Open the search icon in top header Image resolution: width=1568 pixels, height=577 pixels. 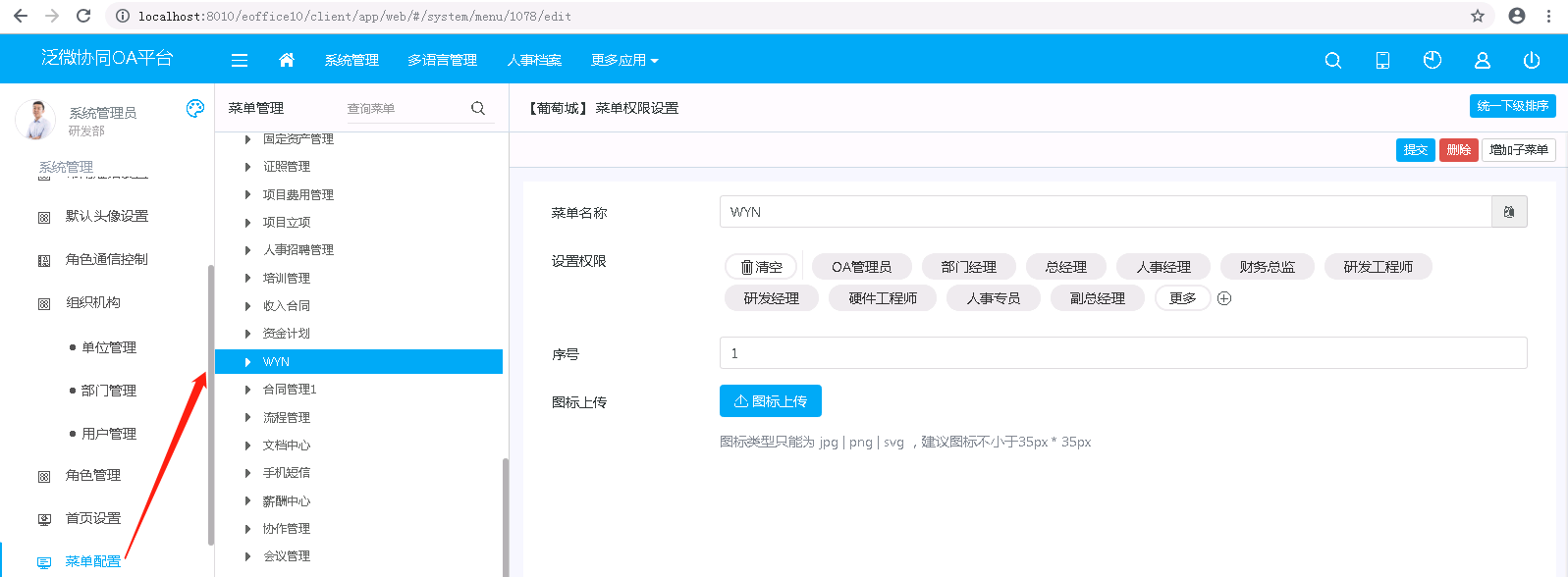[1332, 60]
